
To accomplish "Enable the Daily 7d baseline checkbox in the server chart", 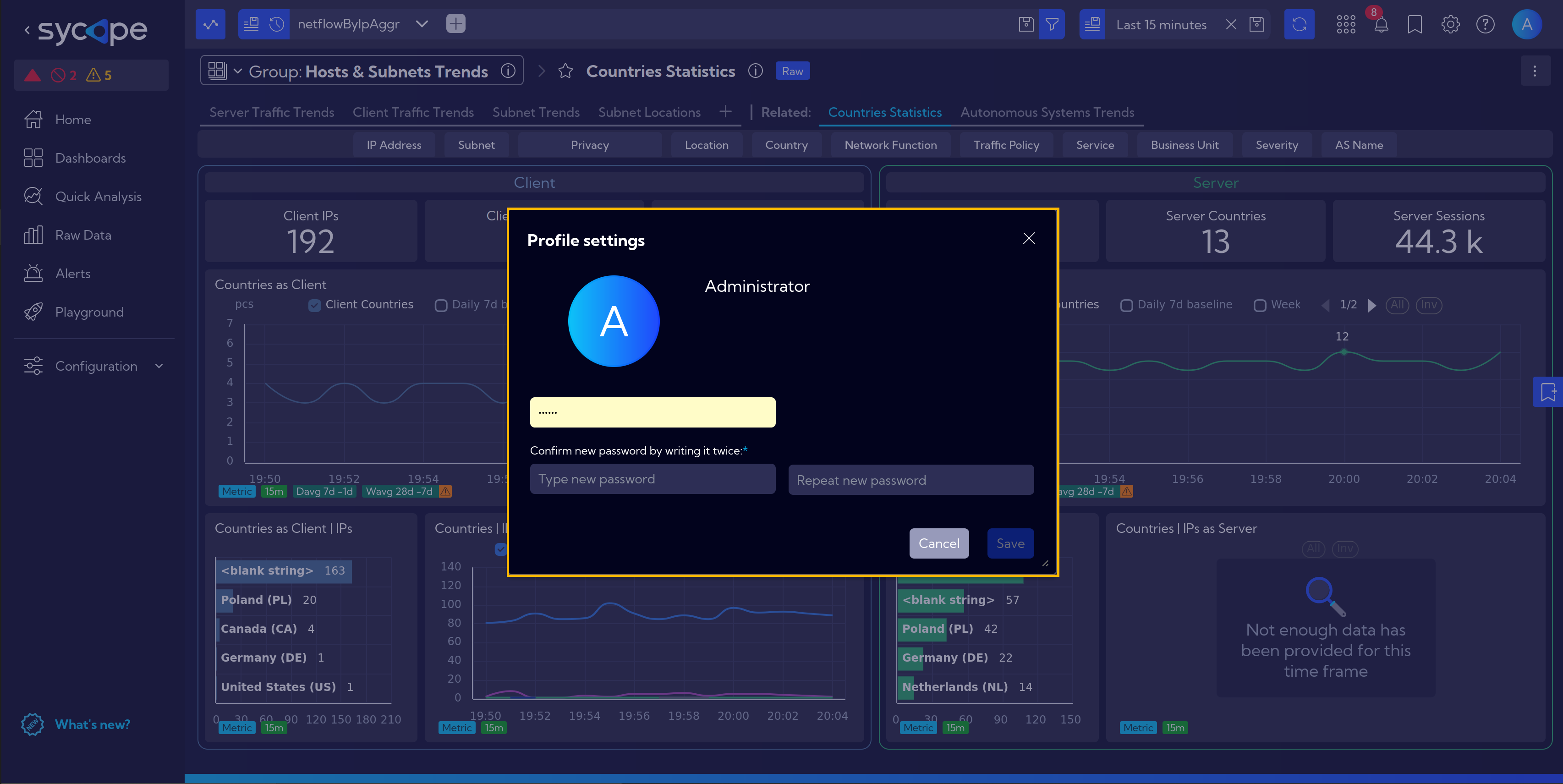I will pyautogui.click(x=1127, y=305).
